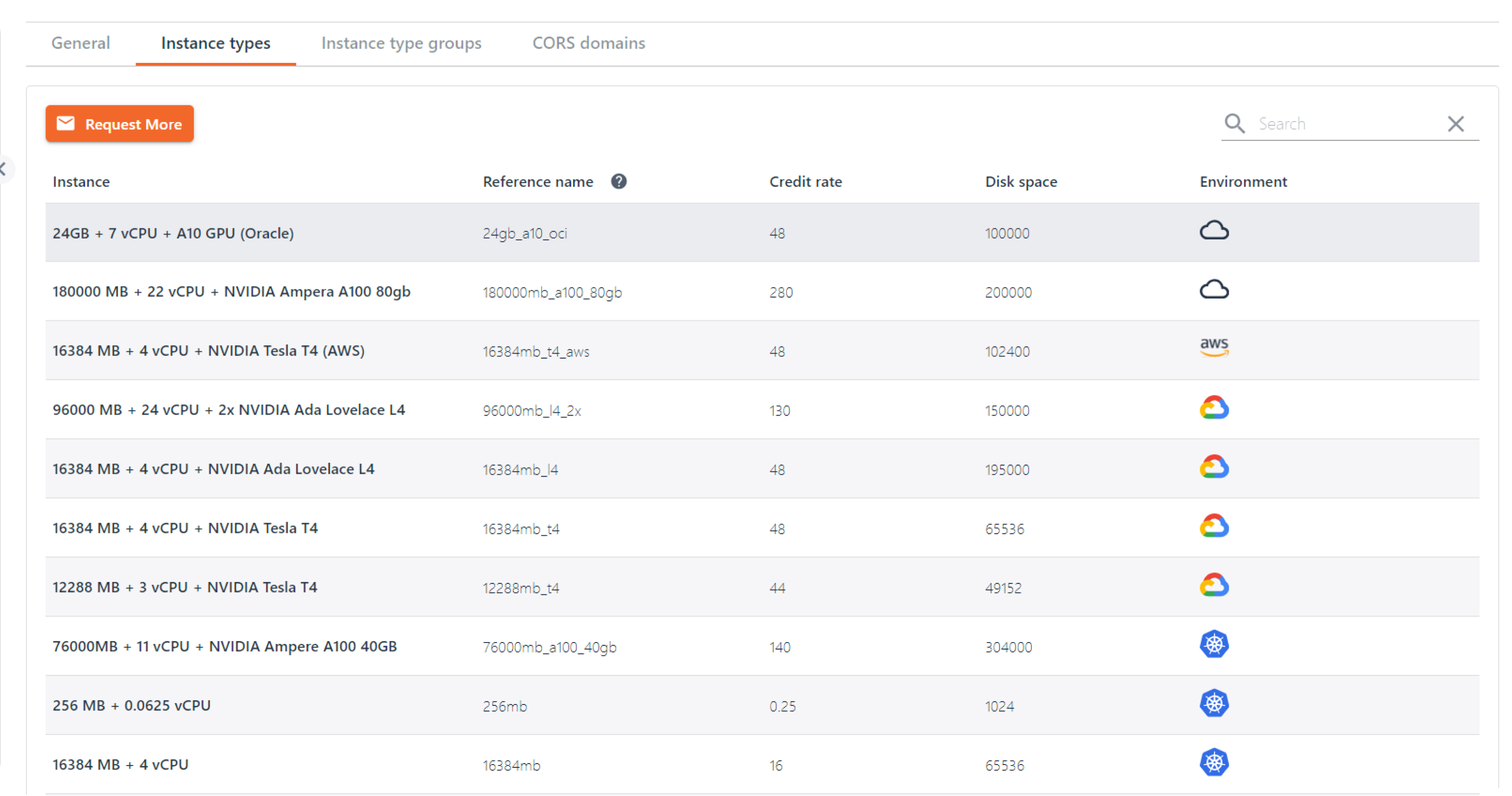
Task: Select '96000 MB + 24 vCPU + 2x NVIDIA Ada Lovelace L4'
Action: (229, 410)
